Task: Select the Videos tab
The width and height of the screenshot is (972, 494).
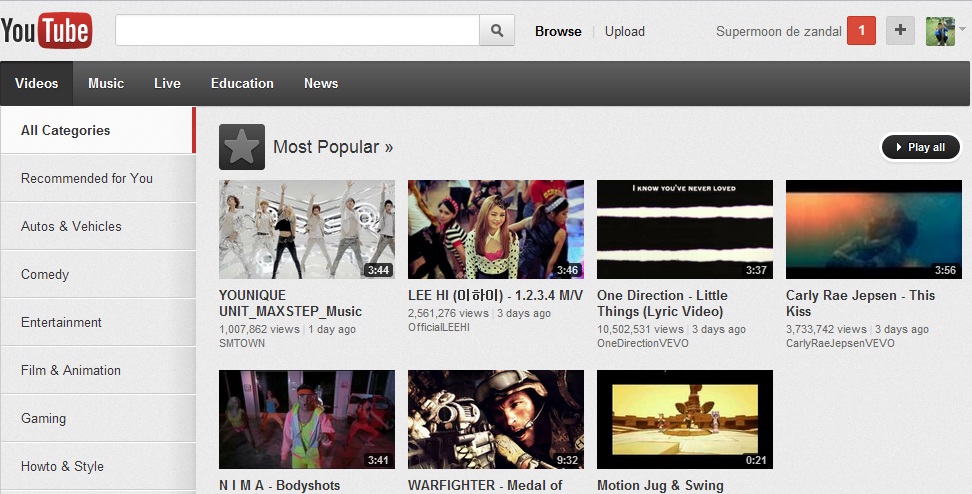Action: click(37, 83)
